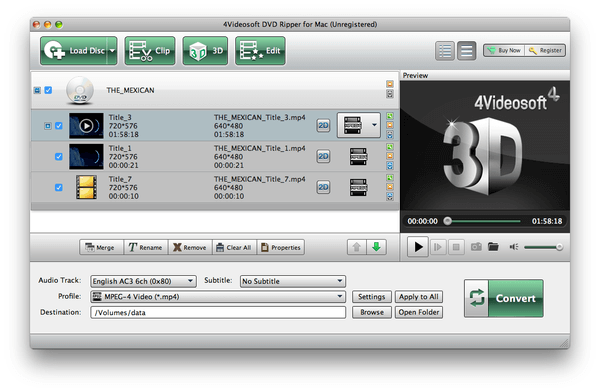Click the Clear All button
The image size is (600, 392).
pyautogui.click(x=234, y=247)
